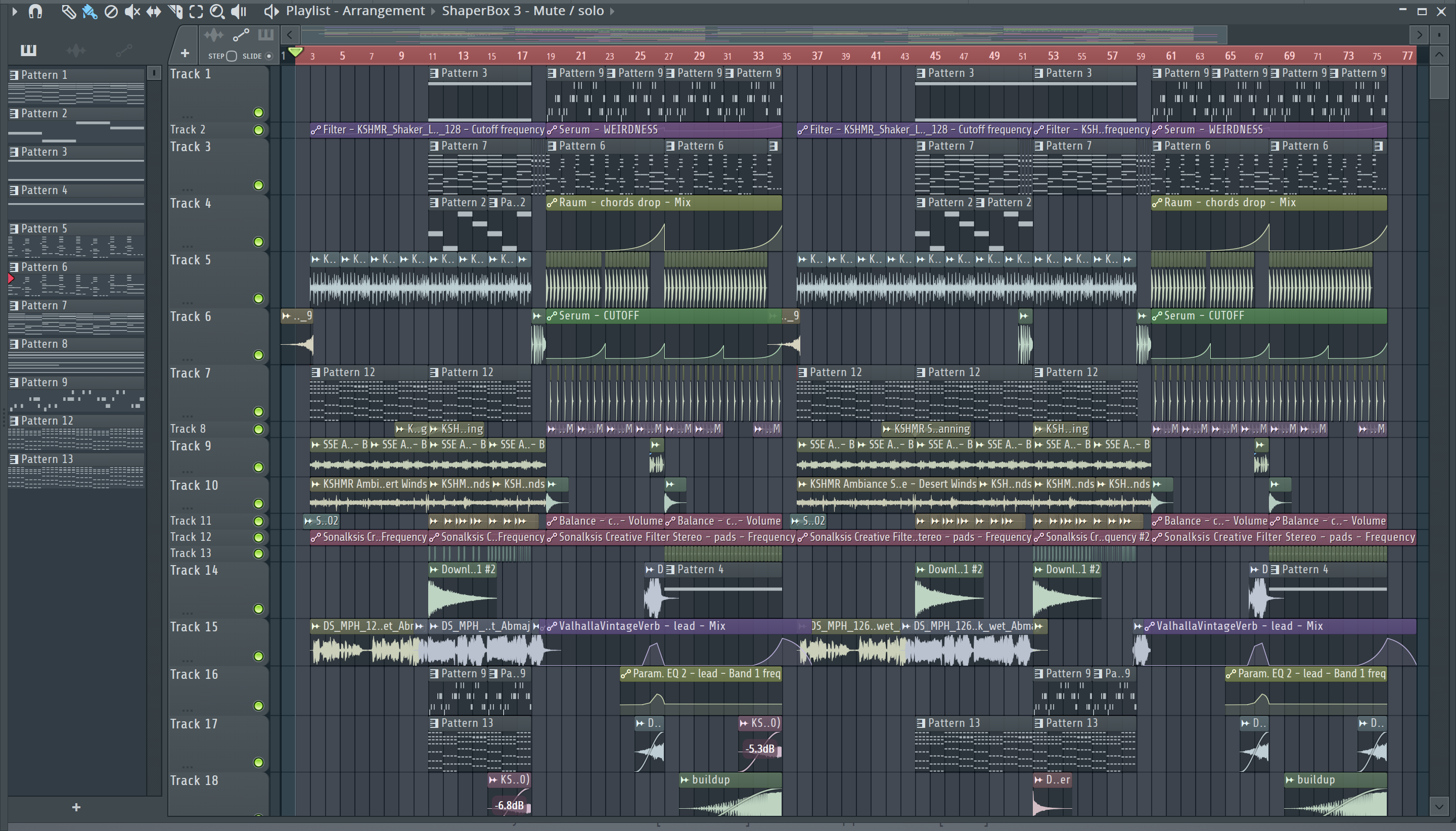Click the Playlist - Arrangement title
The height and width of the screenshot is (831, 1456).
pos(355,11)
